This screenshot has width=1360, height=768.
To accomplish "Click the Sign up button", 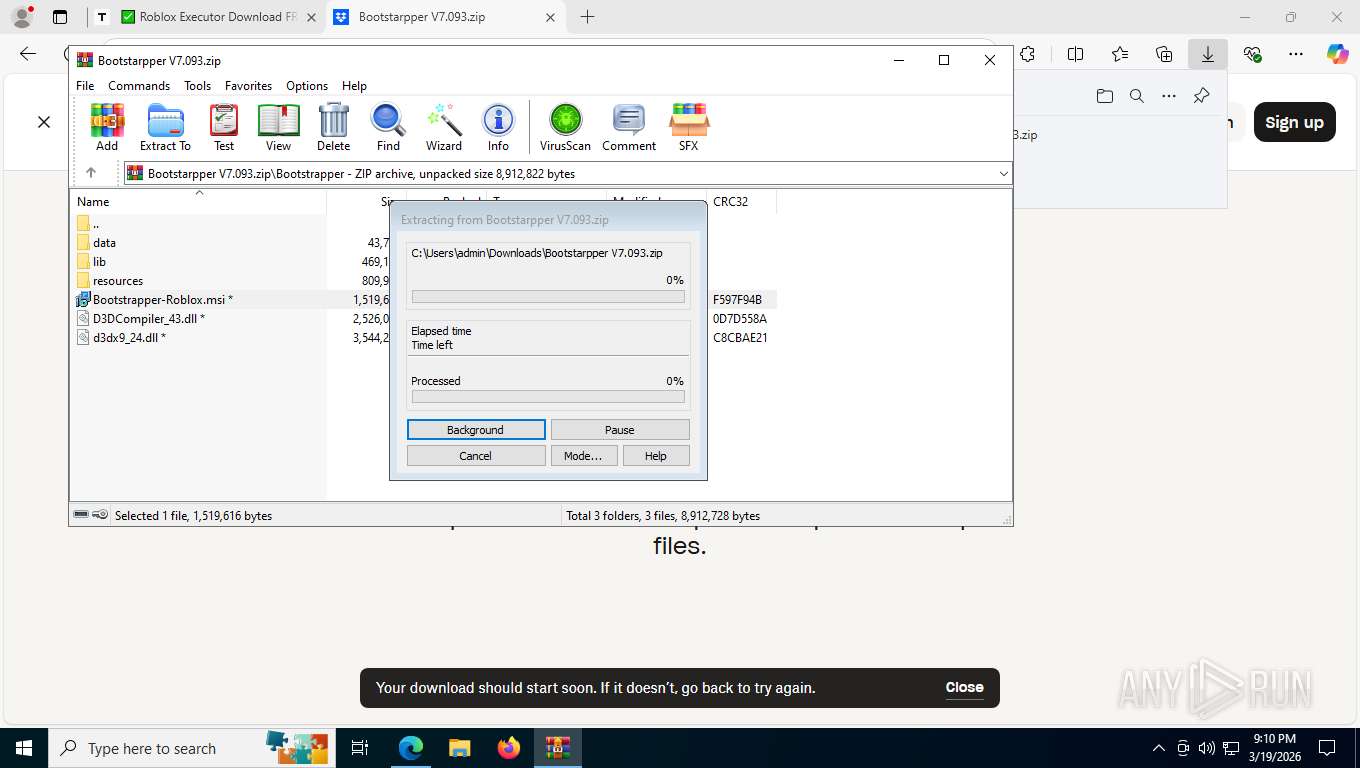I will pyautogui.click(x=1294, y=122).
